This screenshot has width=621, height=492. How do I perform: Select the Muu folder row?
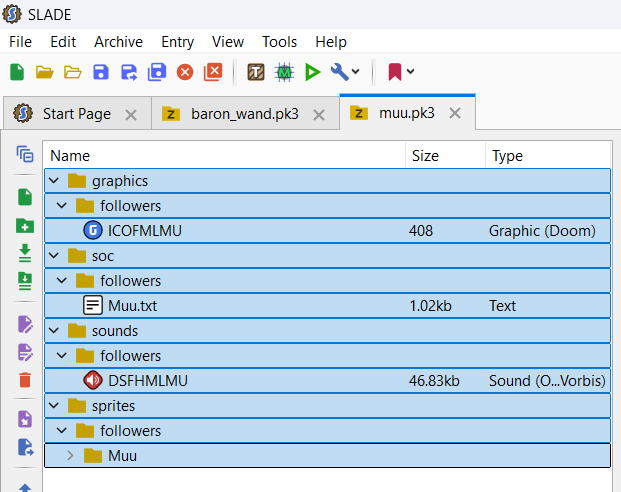pyautogui.click(x=328, y=456)
